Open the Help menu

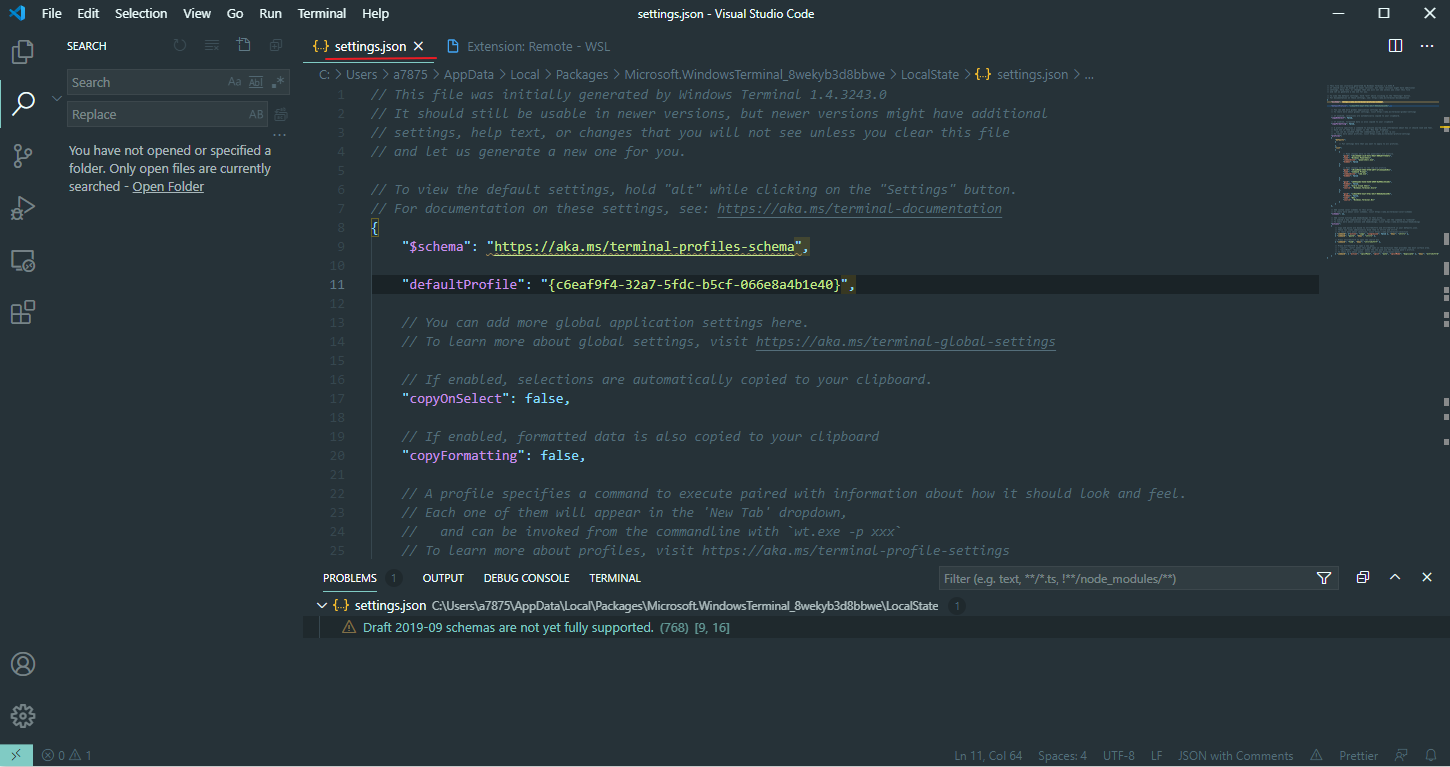375,13
